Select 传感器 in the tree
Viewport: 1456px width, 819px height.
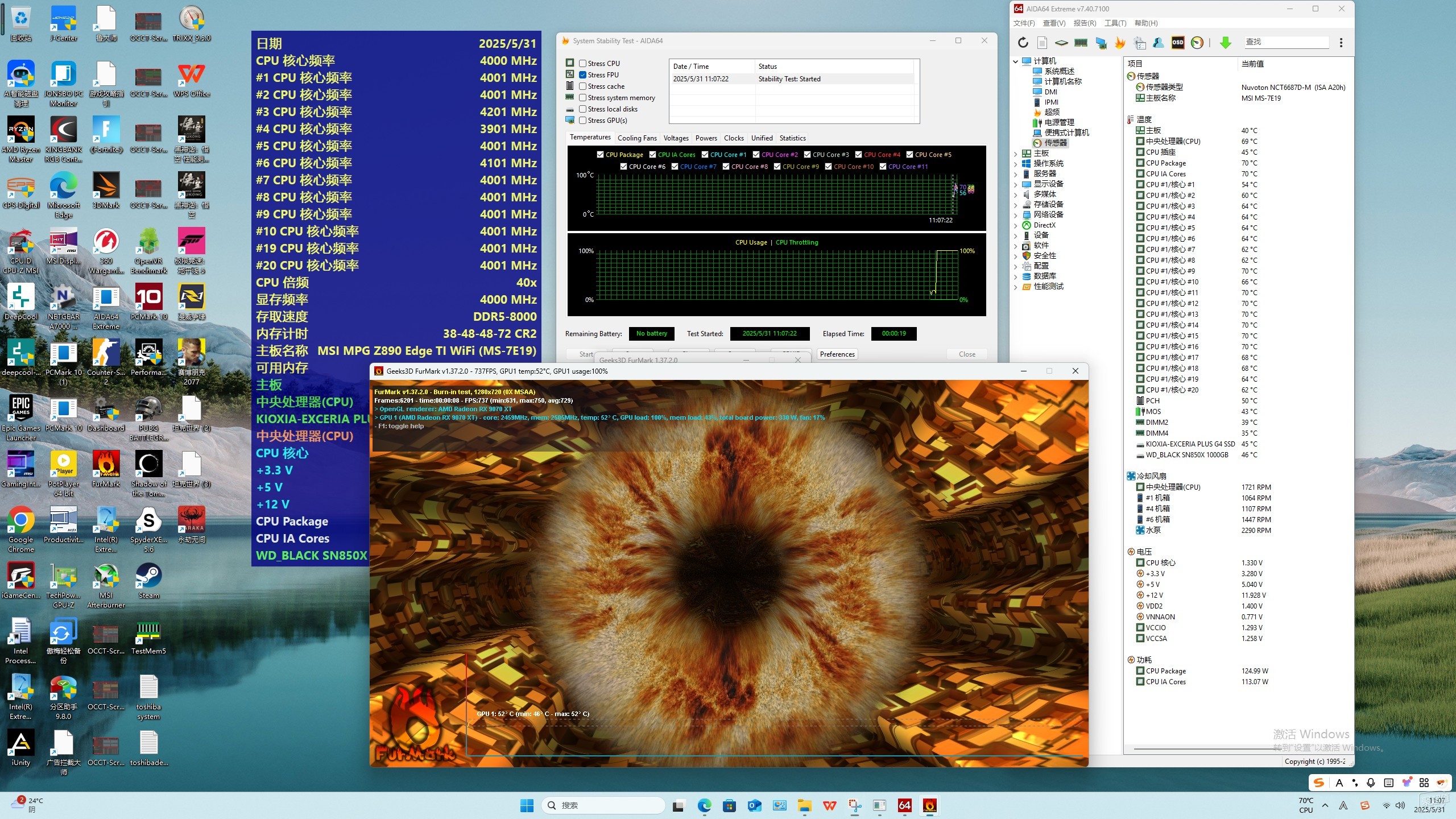coord(1055,143)
